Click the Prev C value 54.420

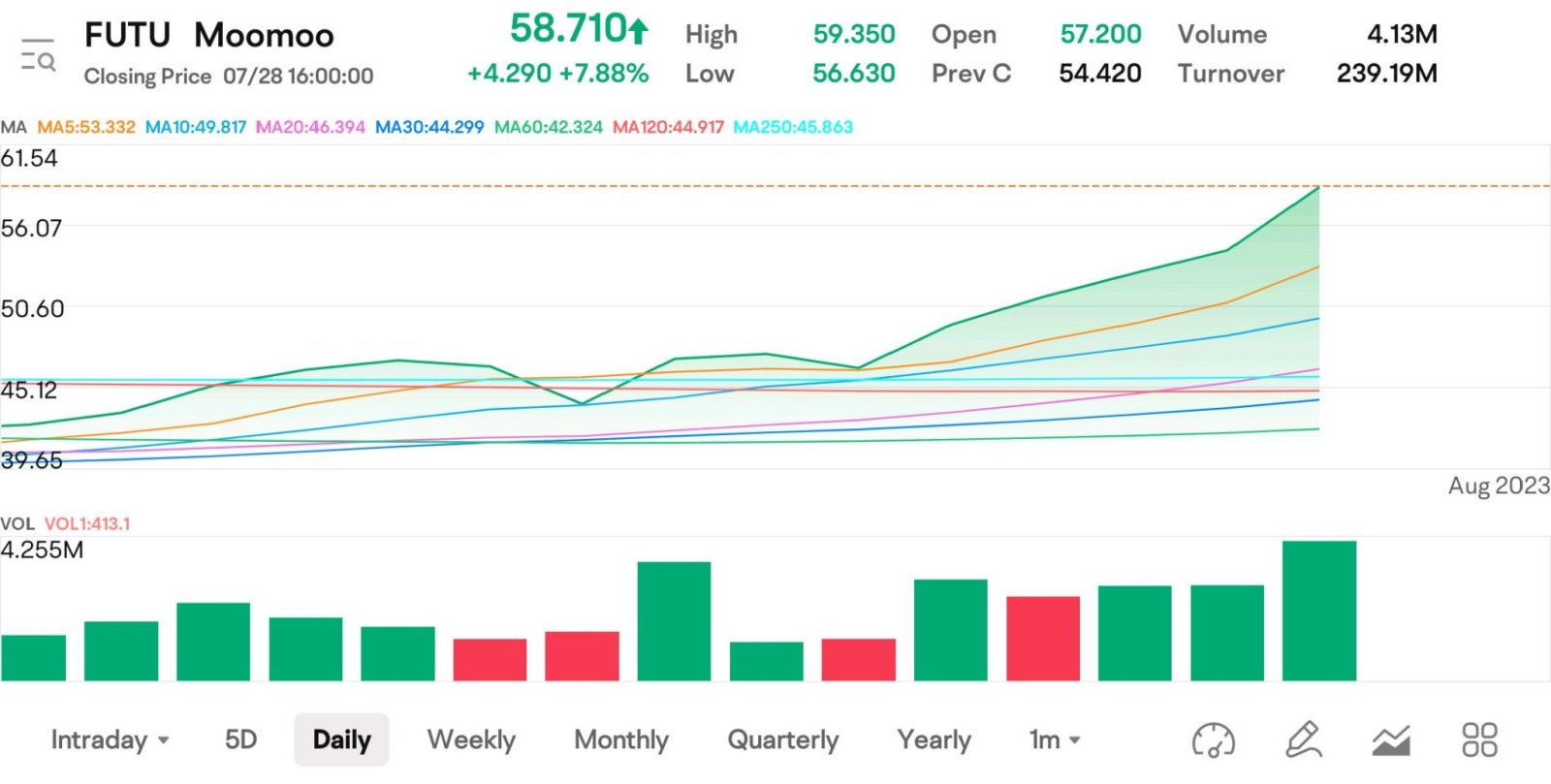[x=1100, y=74]
